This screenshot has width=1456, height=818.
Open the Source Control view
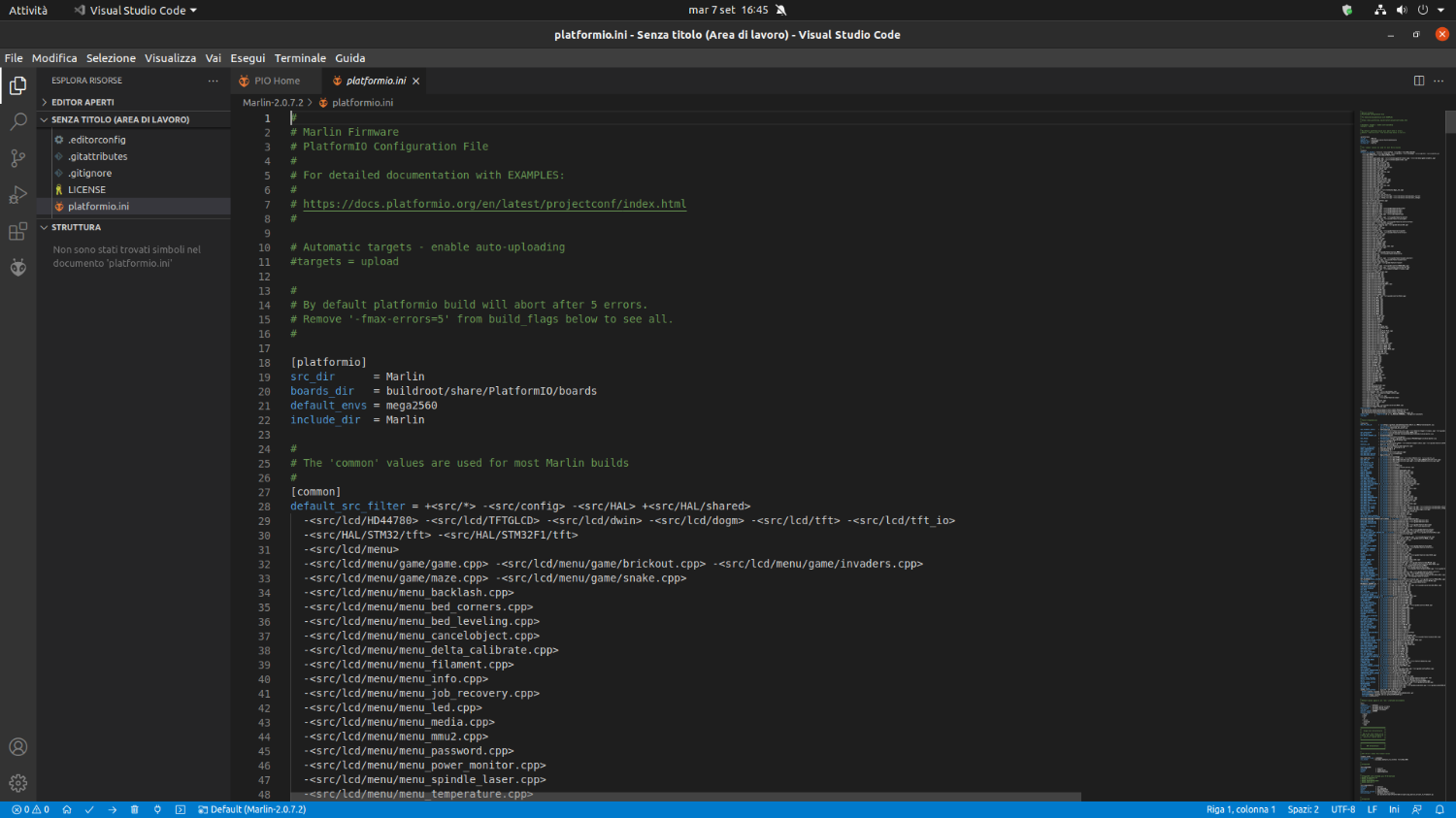[x=17, y=158]
